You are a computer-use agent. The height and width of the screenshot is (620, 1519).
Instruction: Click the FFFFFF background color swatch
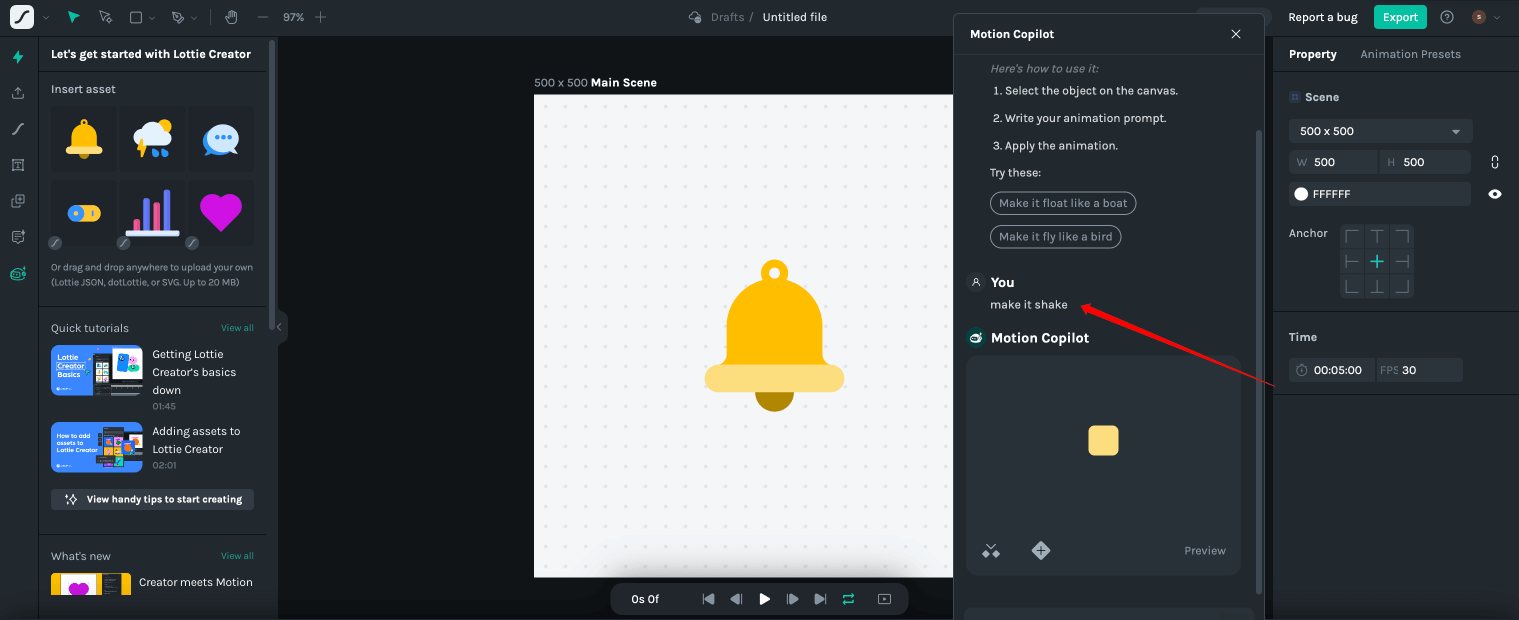[x=1301, y=194]
